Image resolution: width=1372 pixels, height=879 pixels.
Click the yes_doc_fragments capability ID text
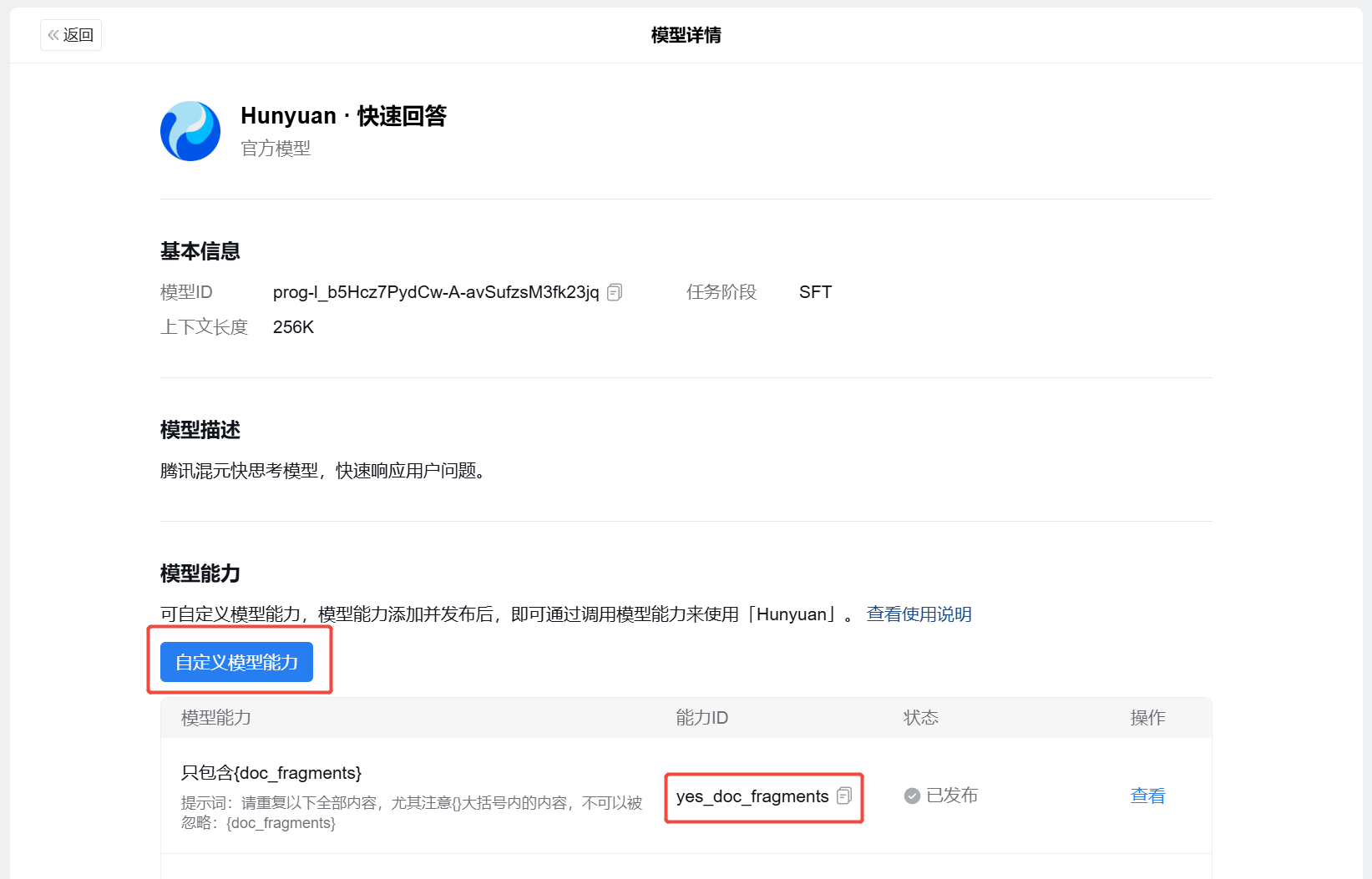point(752,796)
